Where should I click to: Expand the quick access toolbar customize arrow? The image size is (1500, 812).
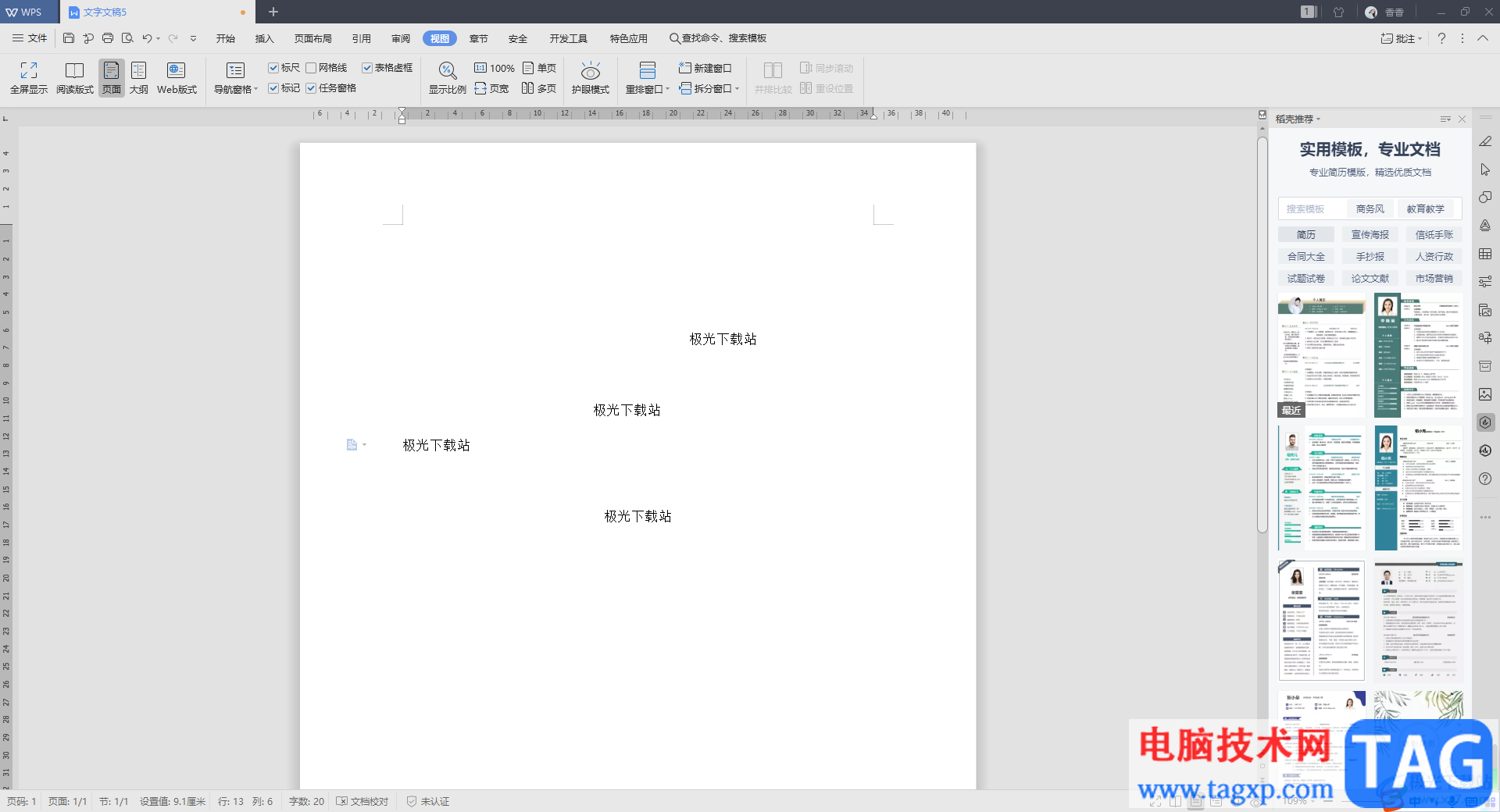[193, 38]
